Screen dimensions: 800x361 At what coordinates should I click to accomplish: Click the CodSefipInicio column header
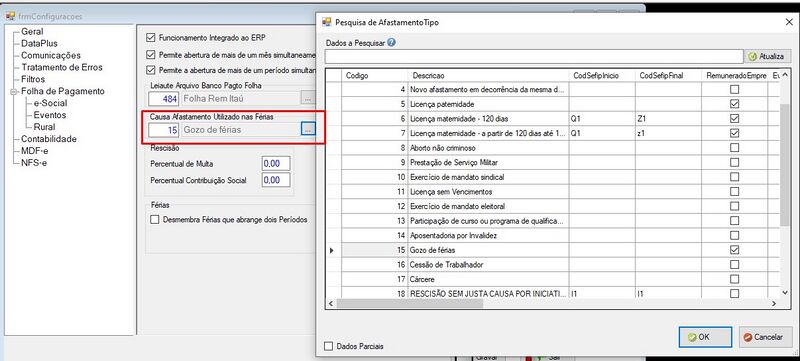coord(602,75)
